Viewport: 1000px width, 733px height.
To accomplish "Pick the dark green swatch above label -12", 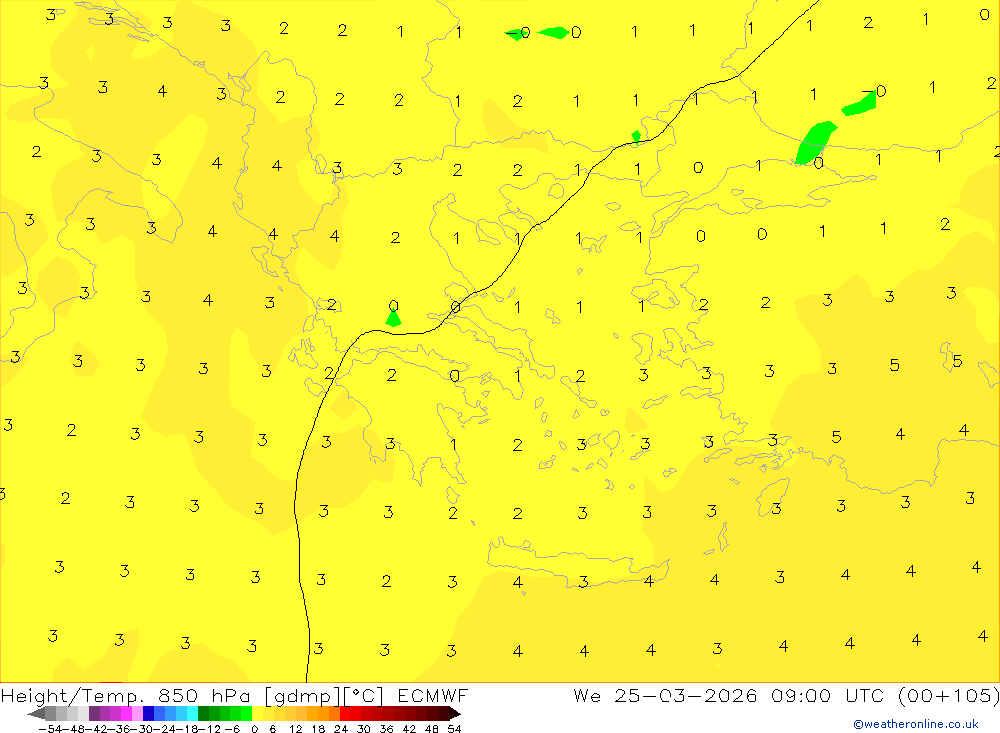I will pos(203,713).
